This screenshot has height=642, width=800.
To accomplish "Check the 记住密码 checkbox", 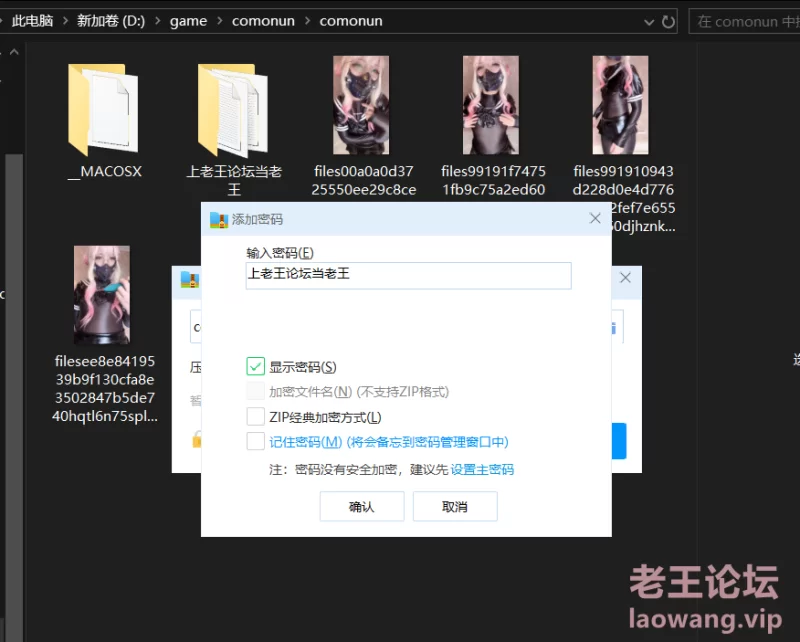I will coord(256,441).
